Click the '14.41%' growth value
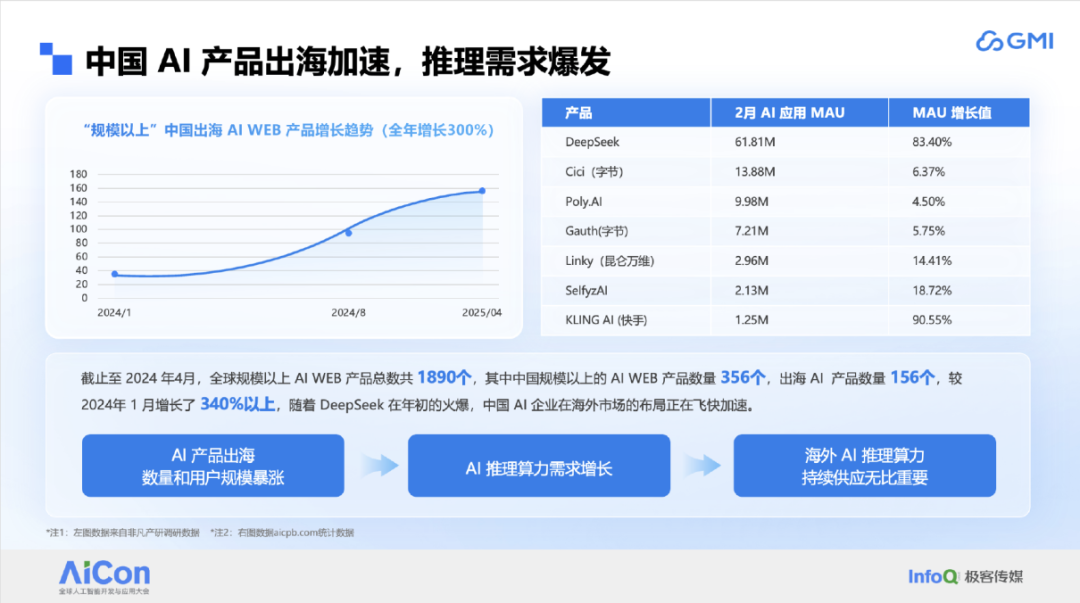 tap(932, 260)
